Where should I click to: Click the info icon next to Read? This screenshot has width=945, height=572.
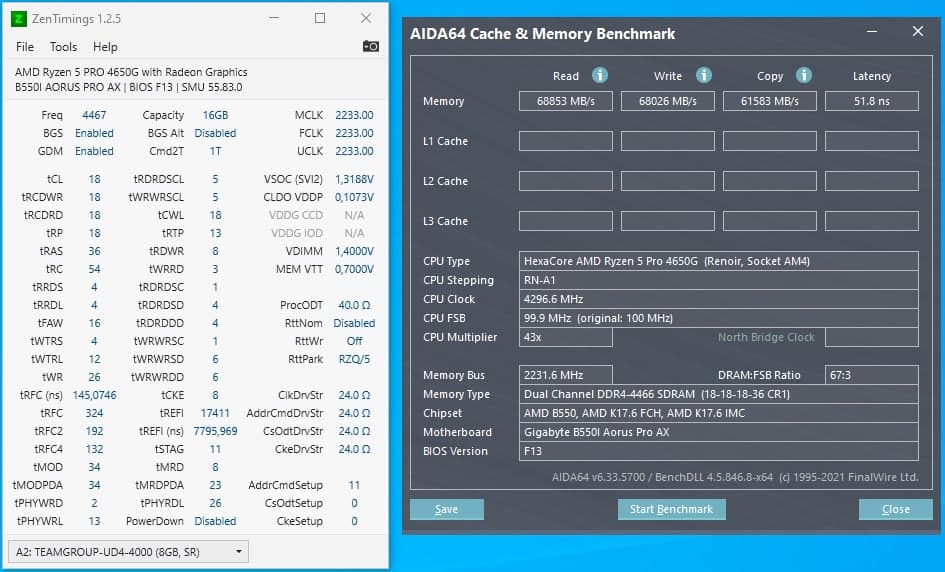(600, 75)
